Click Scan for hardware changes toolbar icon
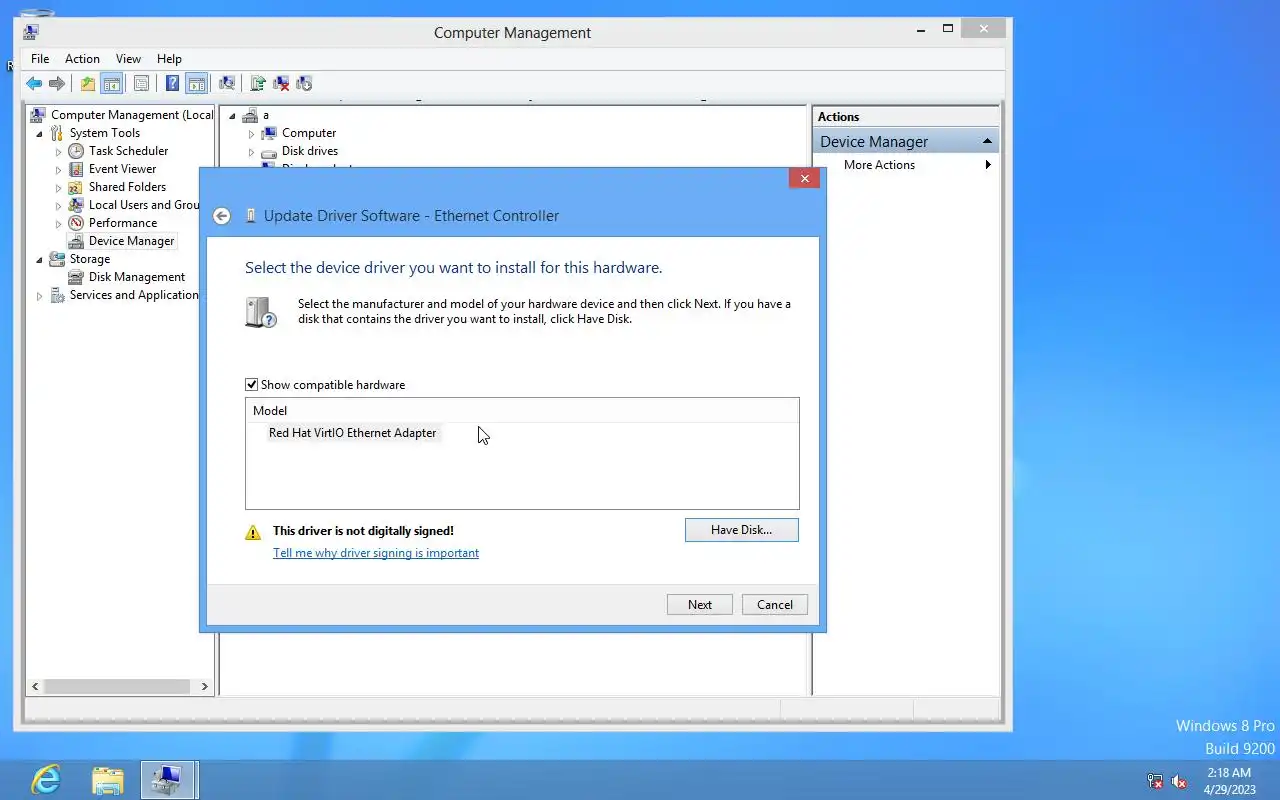 coord(227,84)
